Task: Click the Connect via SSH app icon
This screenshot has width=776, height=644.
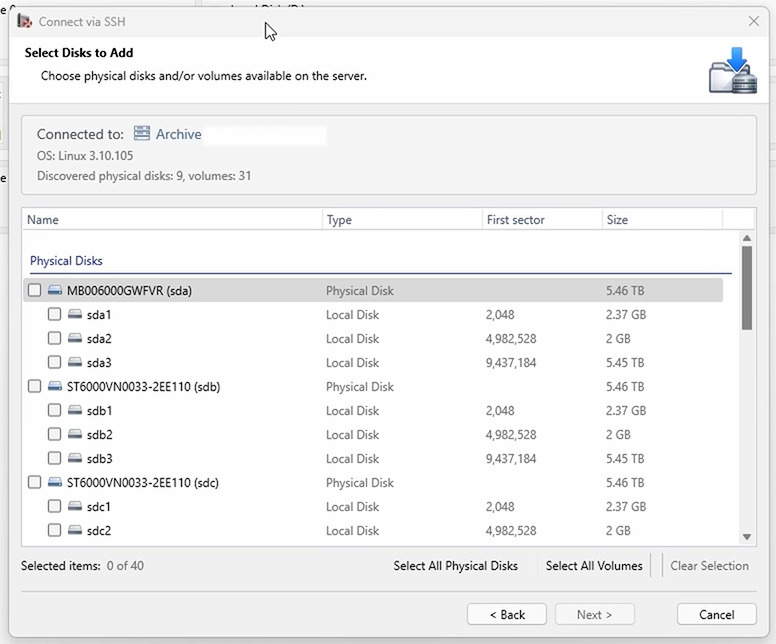Action: click(24, 21)
